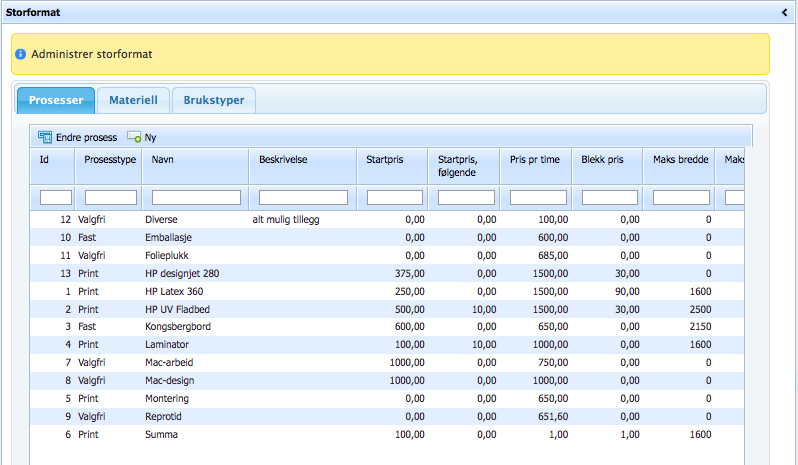The image size is (798, 465).
Task: Collapse the Storformat panel arrow
Action: tap(785, 12)
